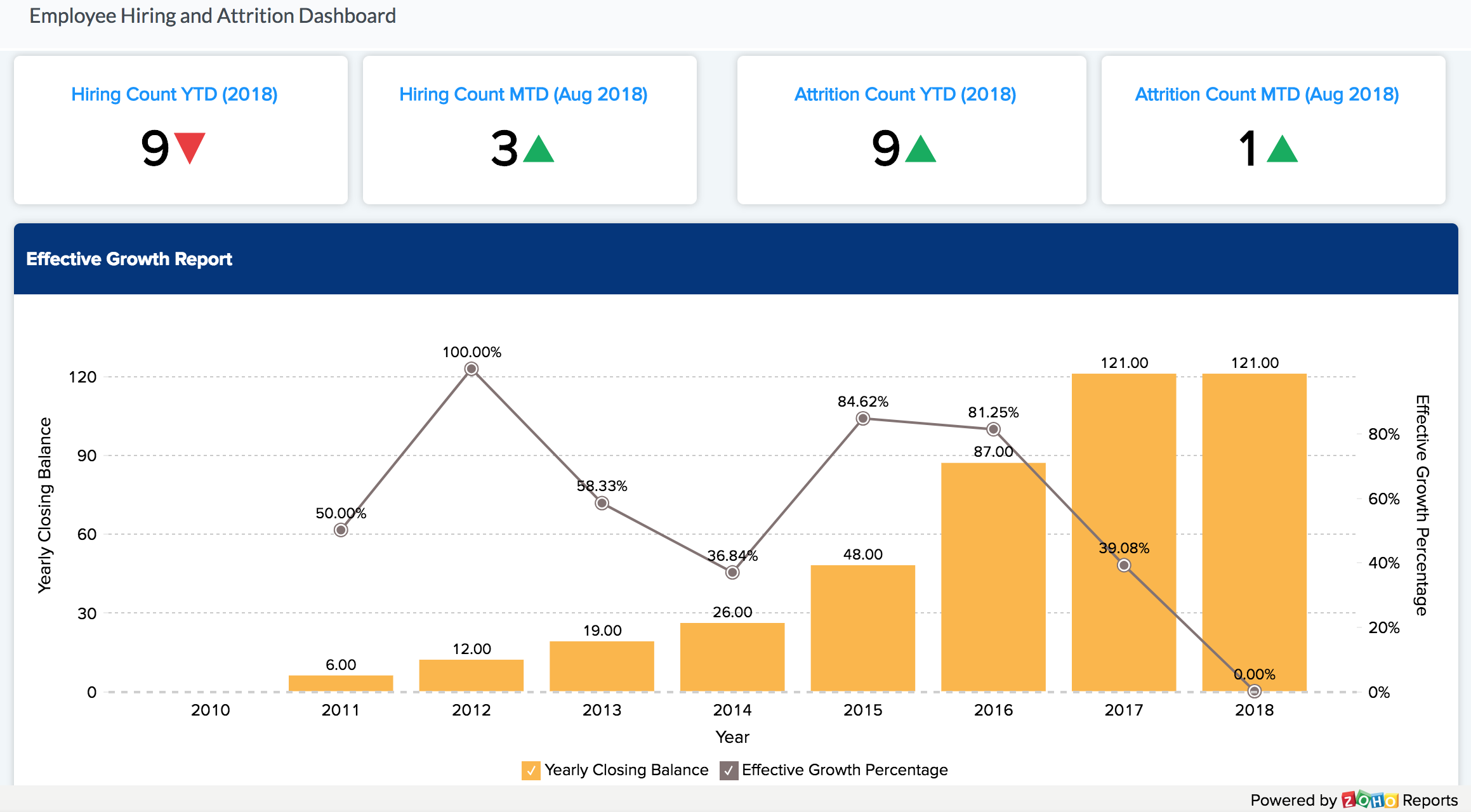
Task: Click the 100.00% data point for 2012
Action: pos(472,369)
